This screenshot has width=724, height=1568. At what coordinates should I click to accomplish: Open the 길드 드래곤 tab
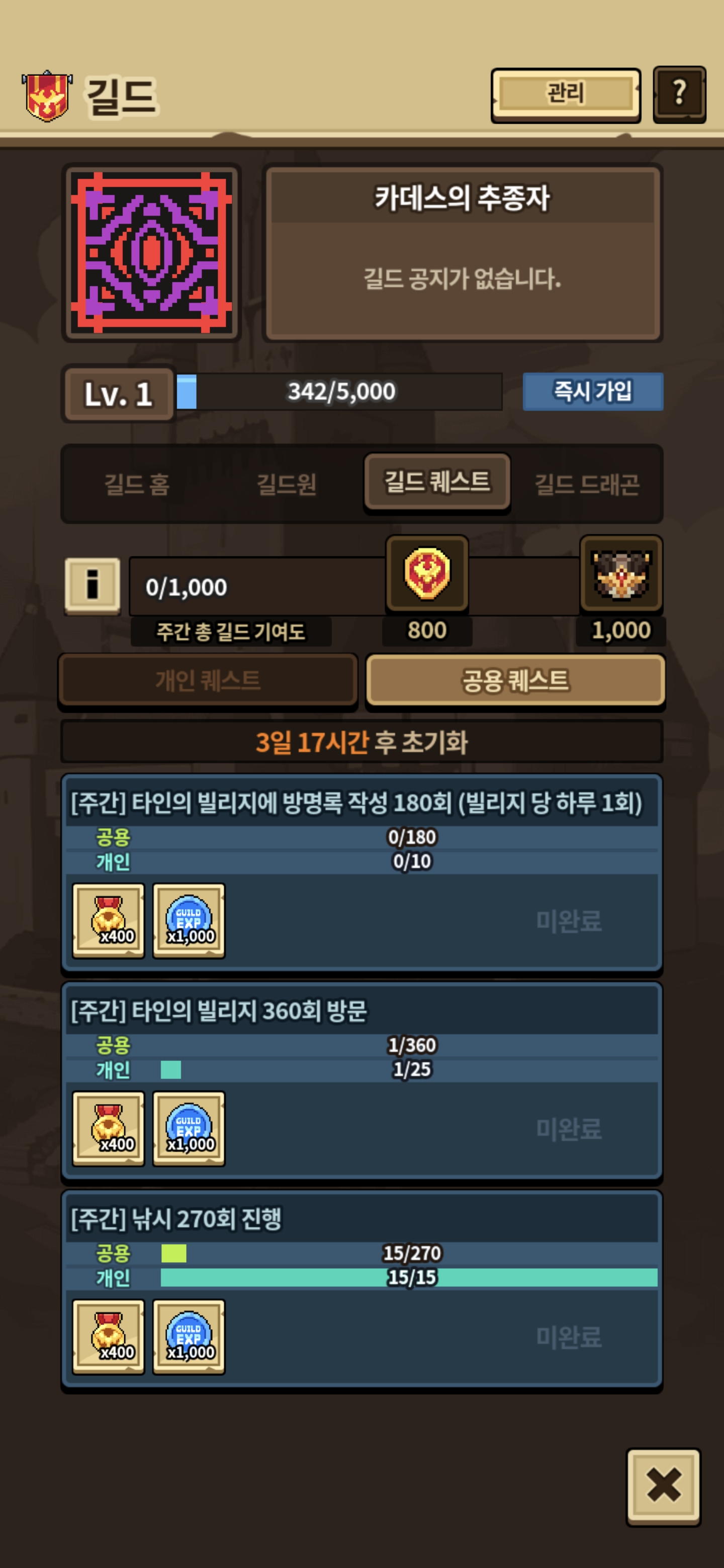587,484
